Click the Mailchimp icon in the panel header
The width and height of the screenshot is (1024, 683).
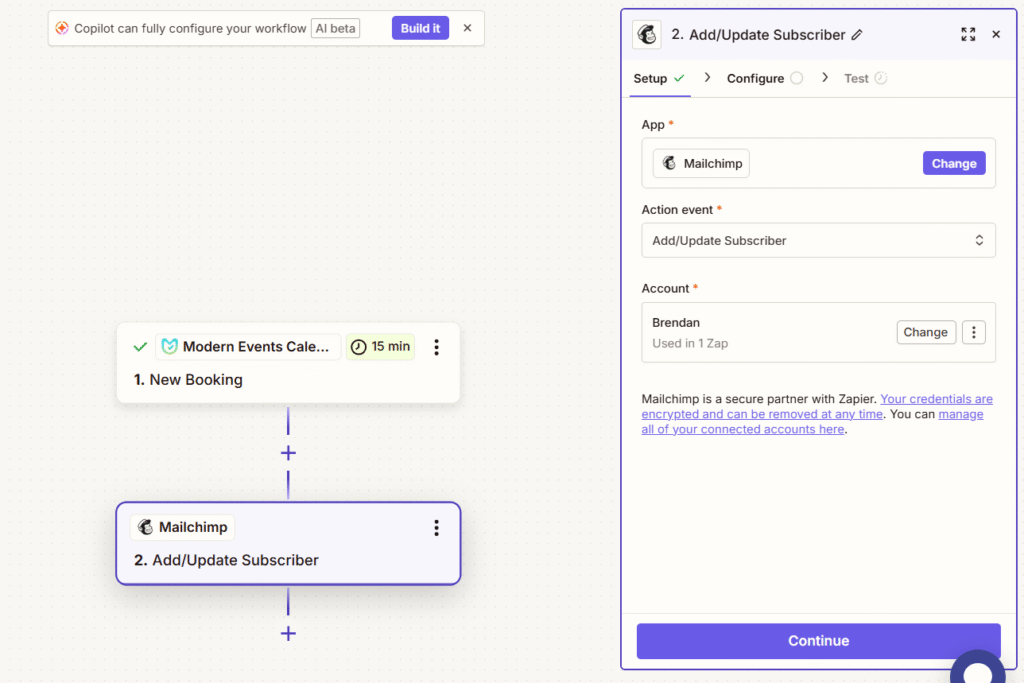(646, 34)
